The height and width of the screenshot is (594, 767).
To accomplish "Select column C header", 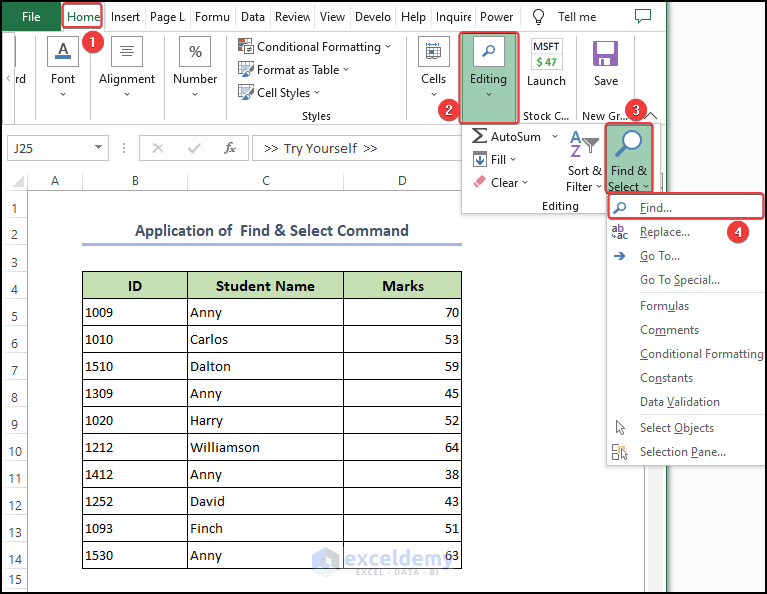I will tap(266, 181).
